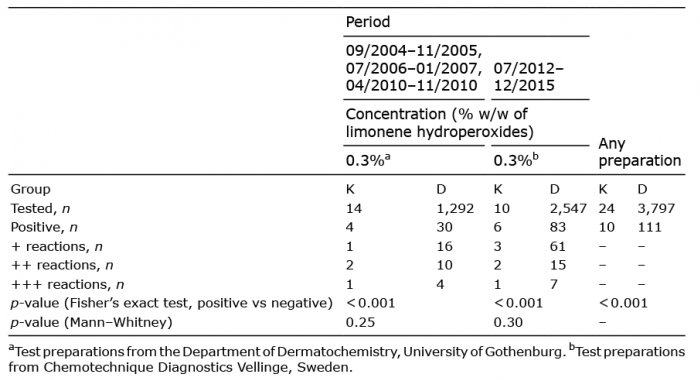Image resolution: width=700 pixels, height=380 pixels.
Task: Click the 'Any preparation' column header
Action: 639,152
